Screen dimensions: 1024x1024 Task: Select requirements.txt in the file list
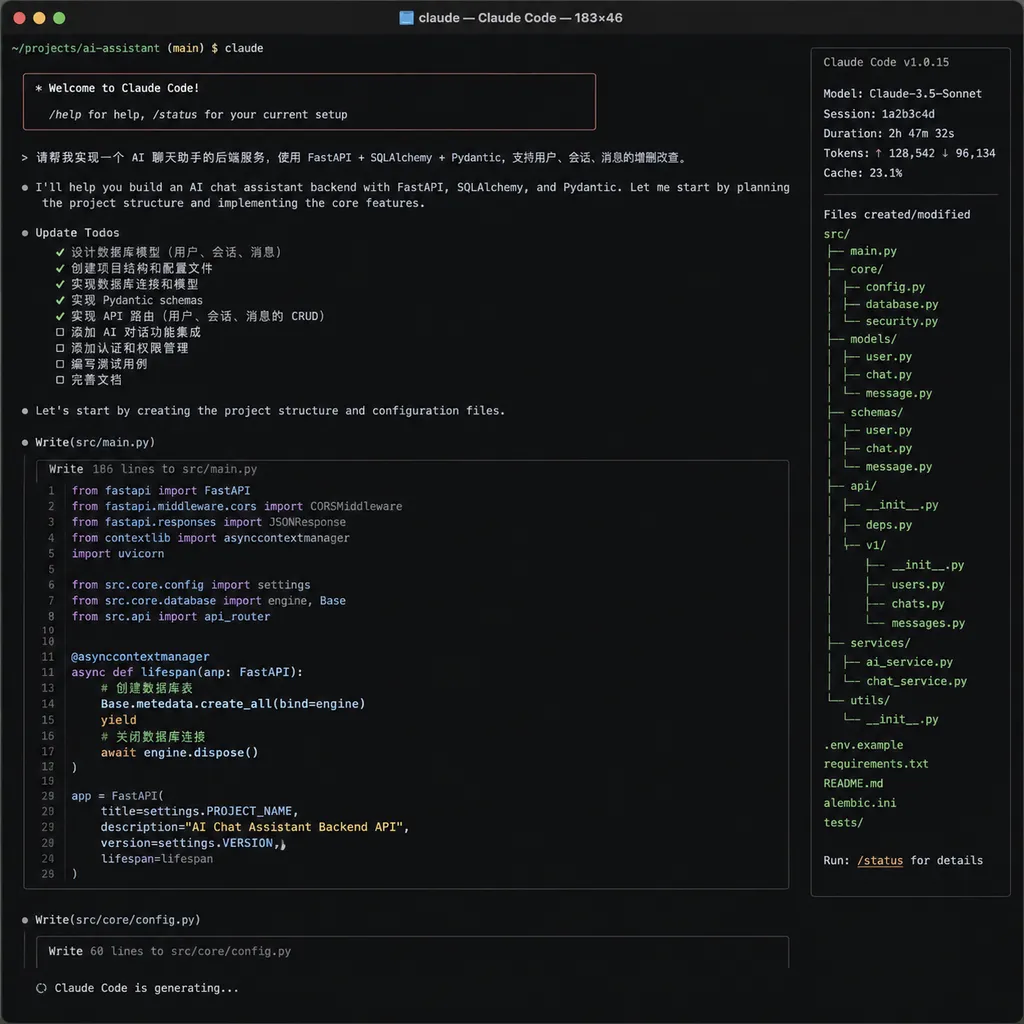(x=876, y=764)
